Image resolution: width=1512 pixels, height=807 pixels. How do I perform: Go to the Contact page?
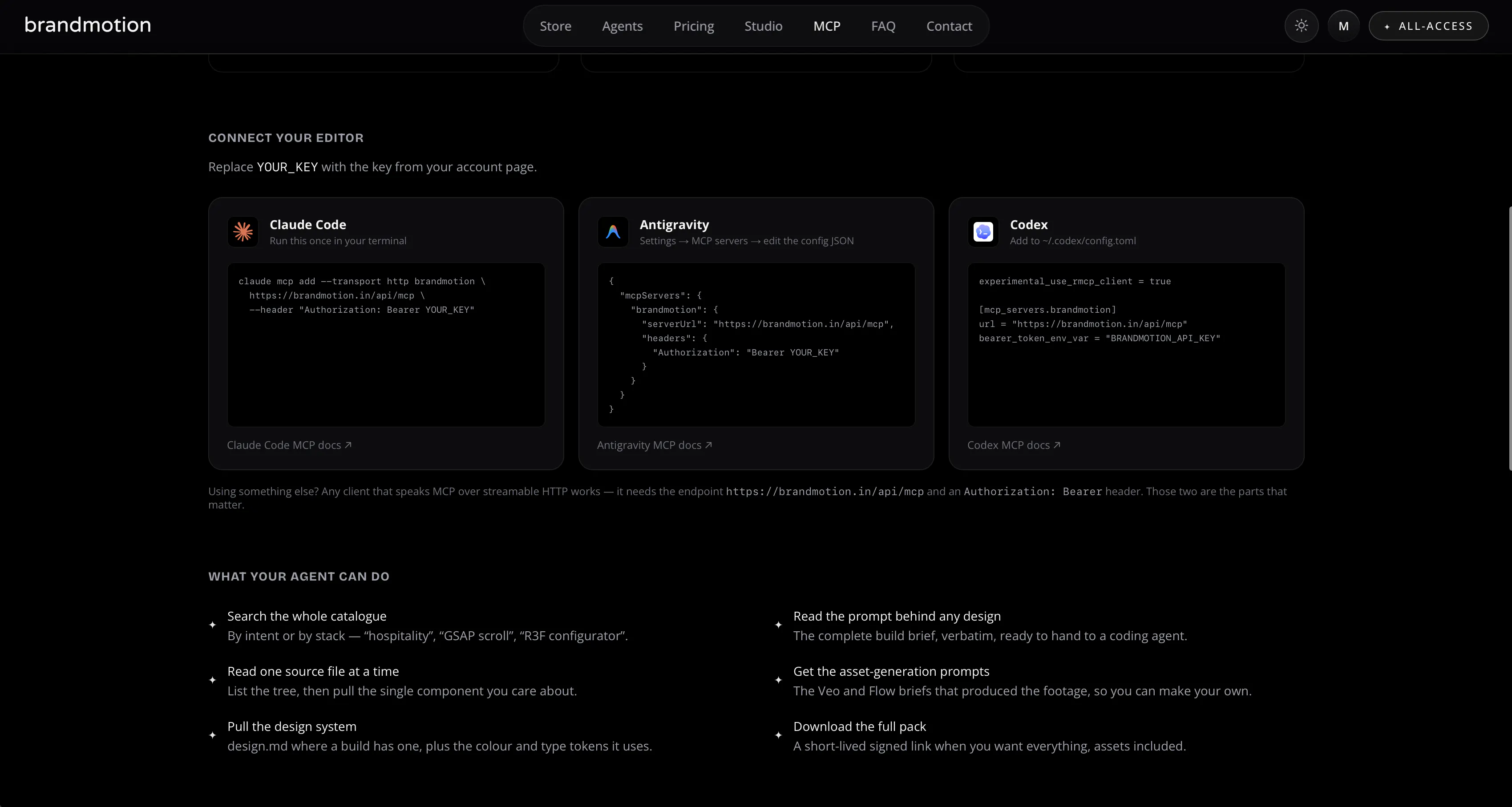949,26
